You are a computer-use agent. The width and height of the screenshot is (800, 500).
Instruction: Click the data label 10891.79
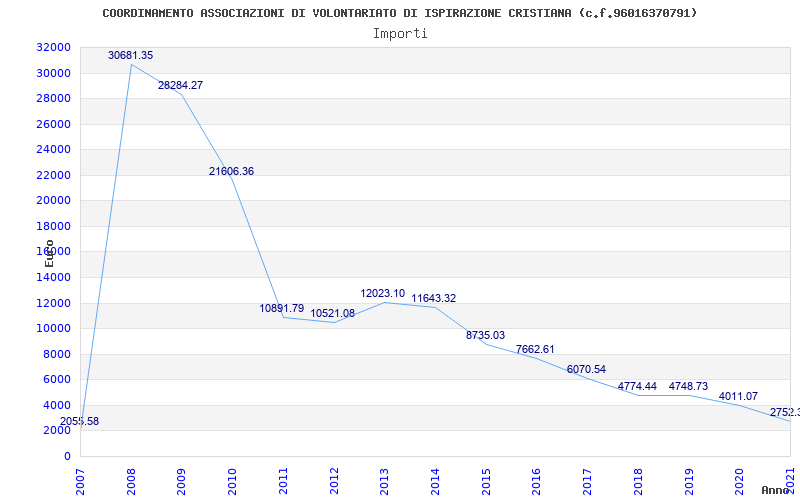(282, 308)
